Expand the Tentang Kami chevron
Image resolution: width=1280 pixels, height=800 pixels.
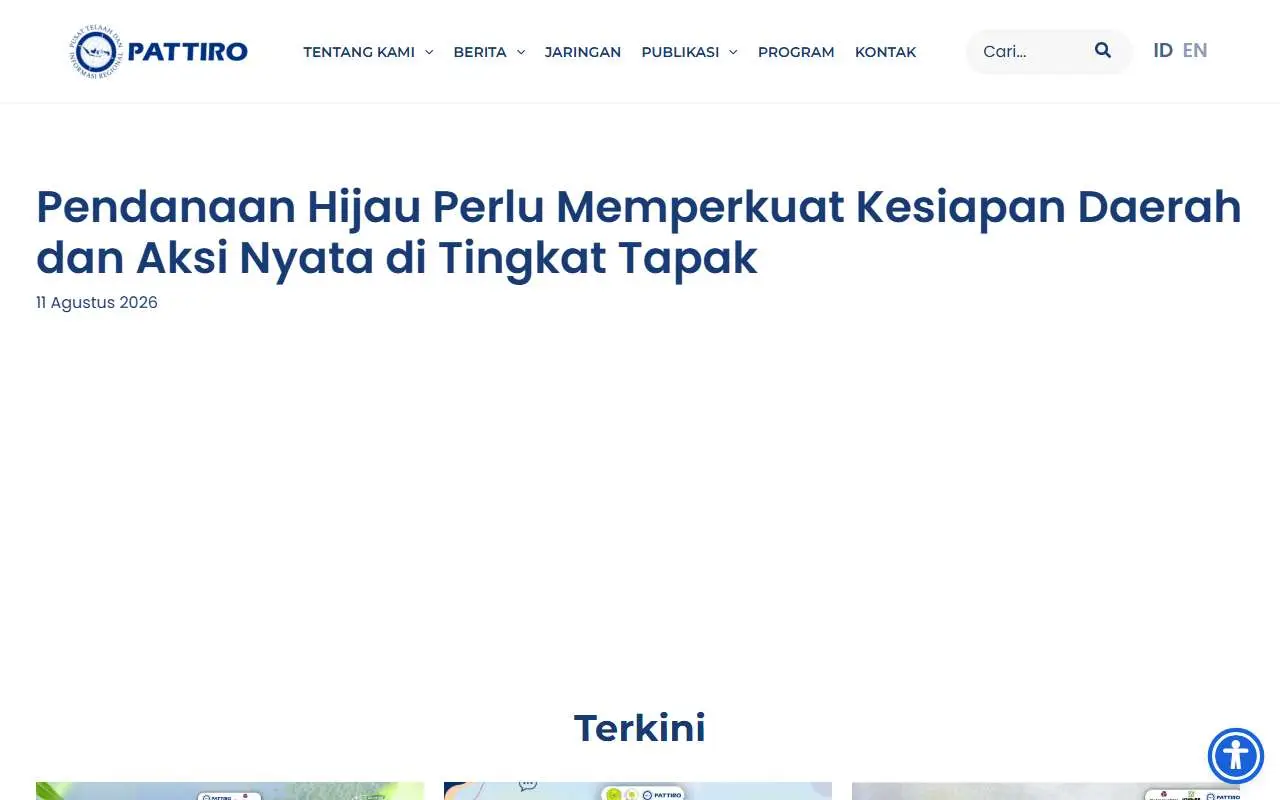tap(429, 52)
